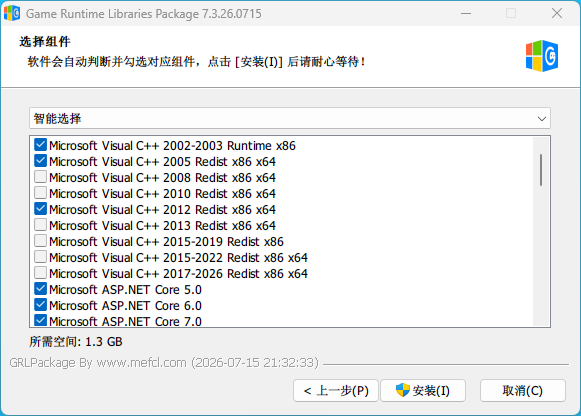Uncheck Visual C++ 2012 Redist x86 x64
This screenshot has width=581, height=416.
point(40,209)
